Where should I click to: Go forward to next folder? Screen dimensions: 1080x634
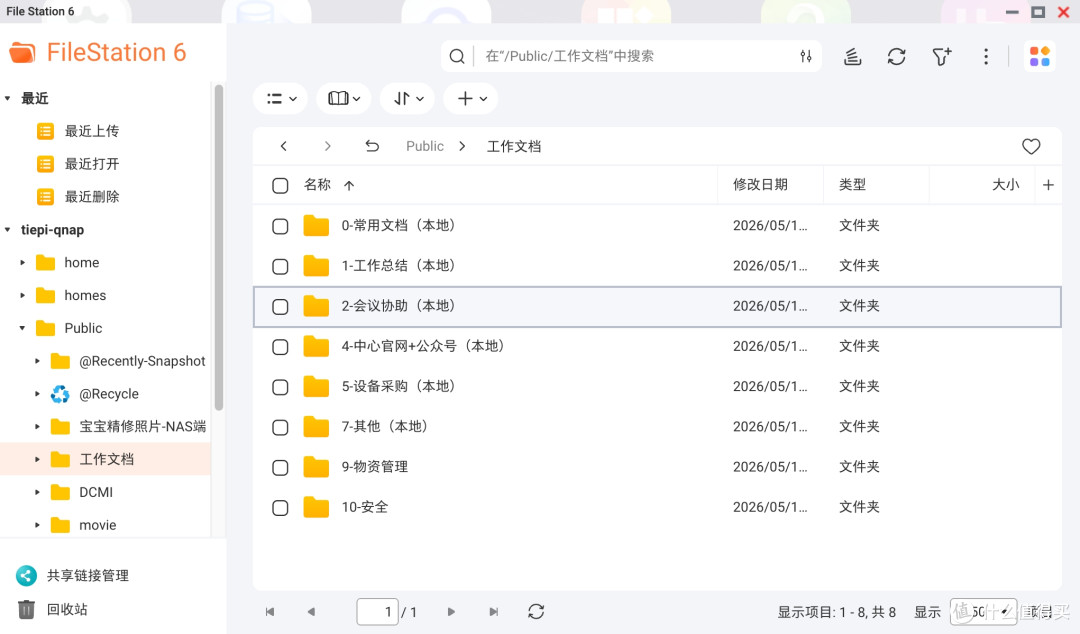pos(327,146)
